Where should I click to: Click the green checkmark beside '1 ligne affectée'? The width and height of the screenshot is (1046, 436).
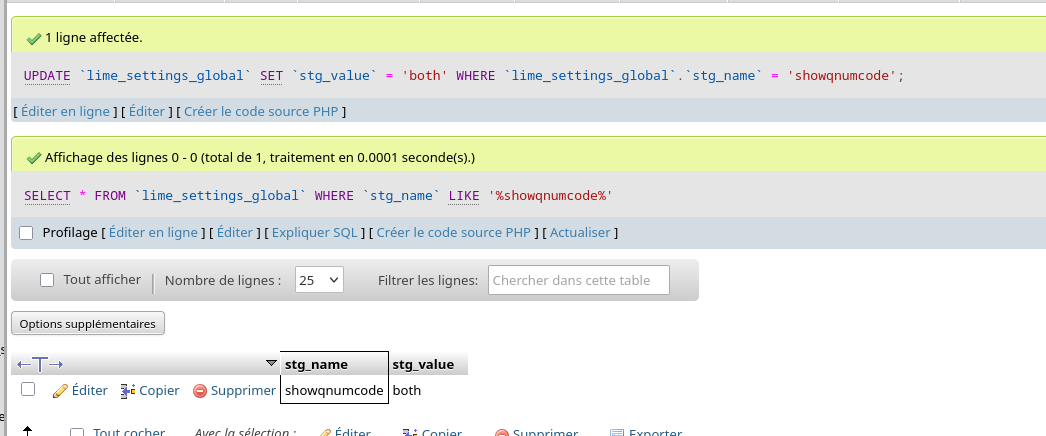tap(34, 38)
